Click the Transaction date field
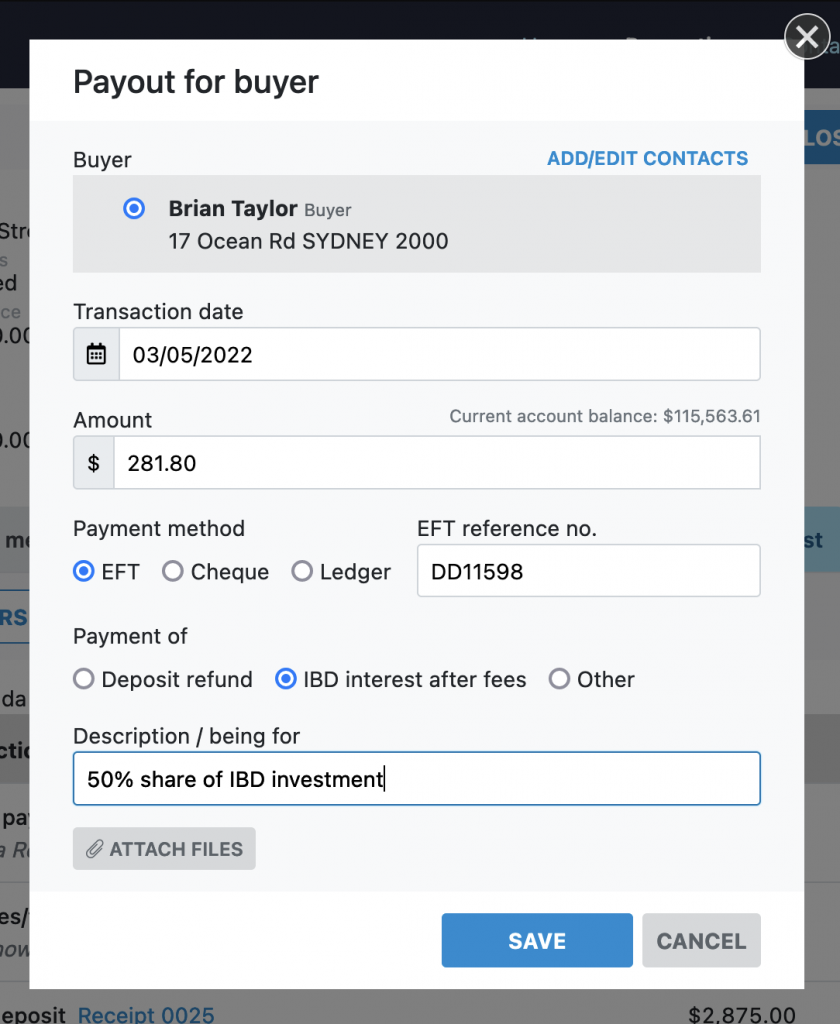Screen dimensions: 840x1024 (438, 354)
